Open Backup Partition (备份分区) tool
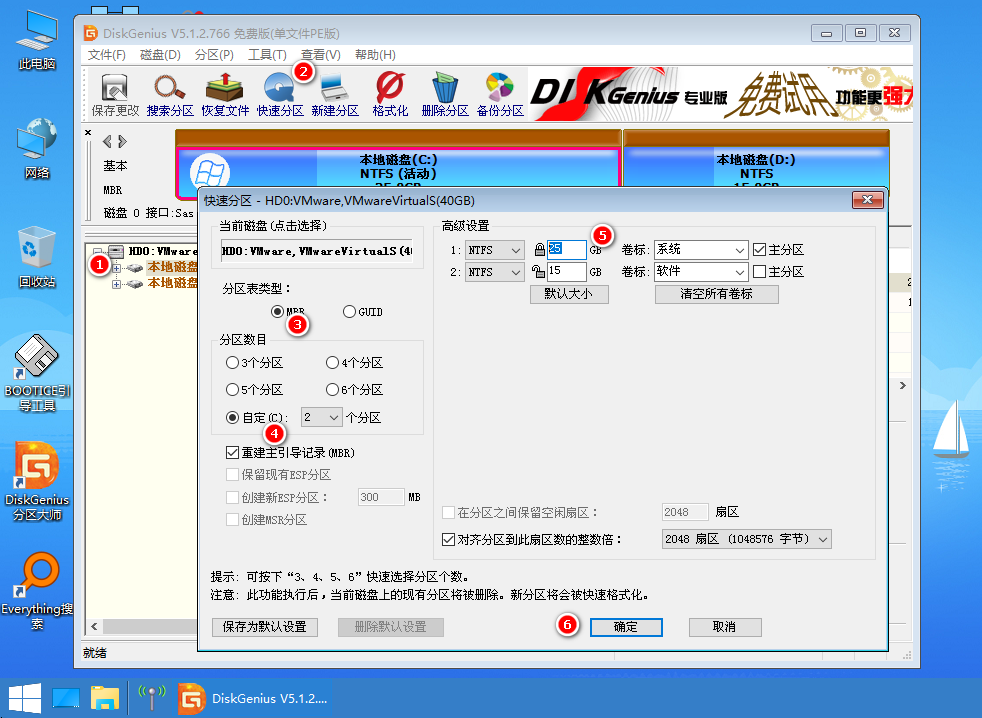Screen dimensions: 982x718 500,94
